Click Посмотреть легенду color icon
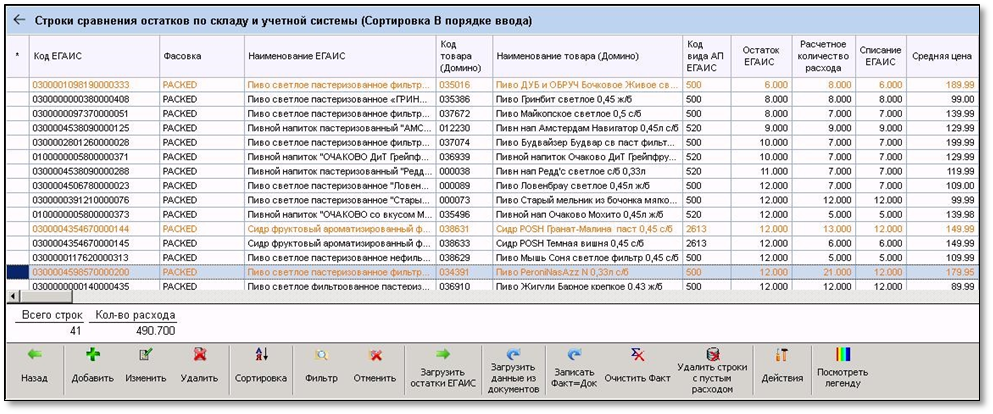 click(x=843, y=353)
